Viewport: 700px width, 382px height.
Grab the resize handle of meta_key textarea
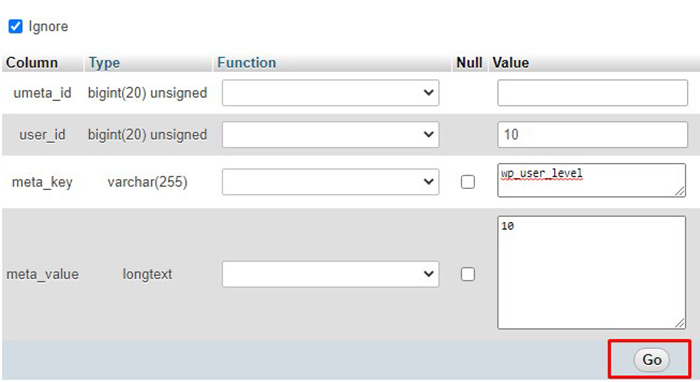tap(680, 191)
